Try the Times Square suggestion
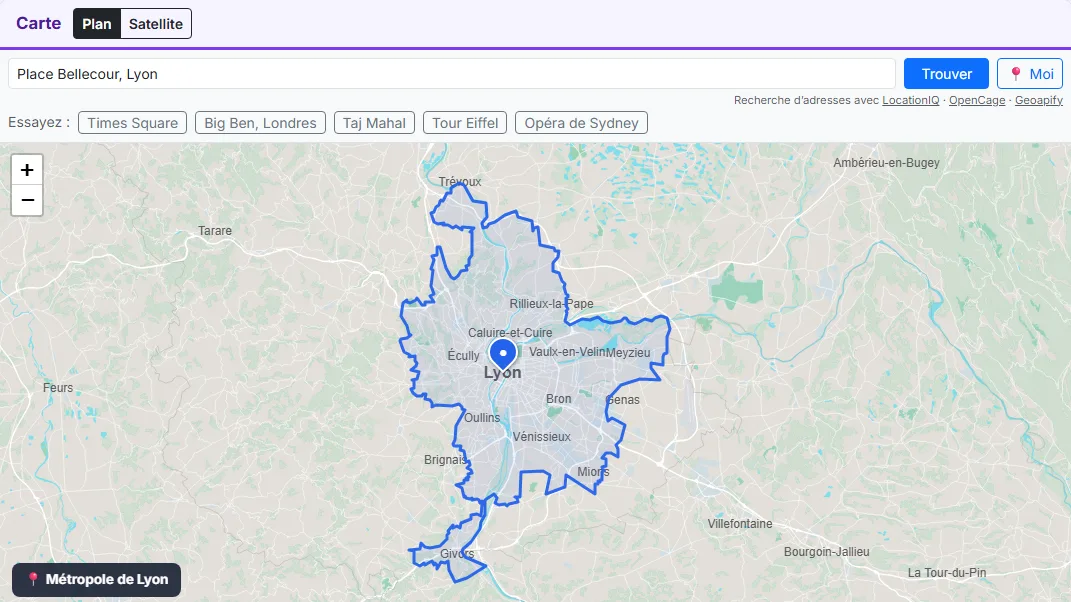The image size is (1071, 602). (x=133, y=123)
